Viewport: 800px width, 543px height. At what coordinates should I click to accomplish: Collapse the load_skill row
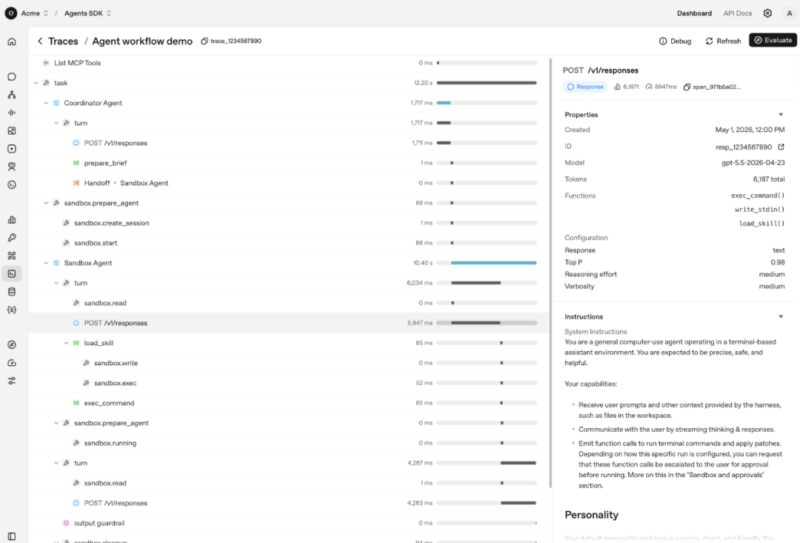coord(66,343)
